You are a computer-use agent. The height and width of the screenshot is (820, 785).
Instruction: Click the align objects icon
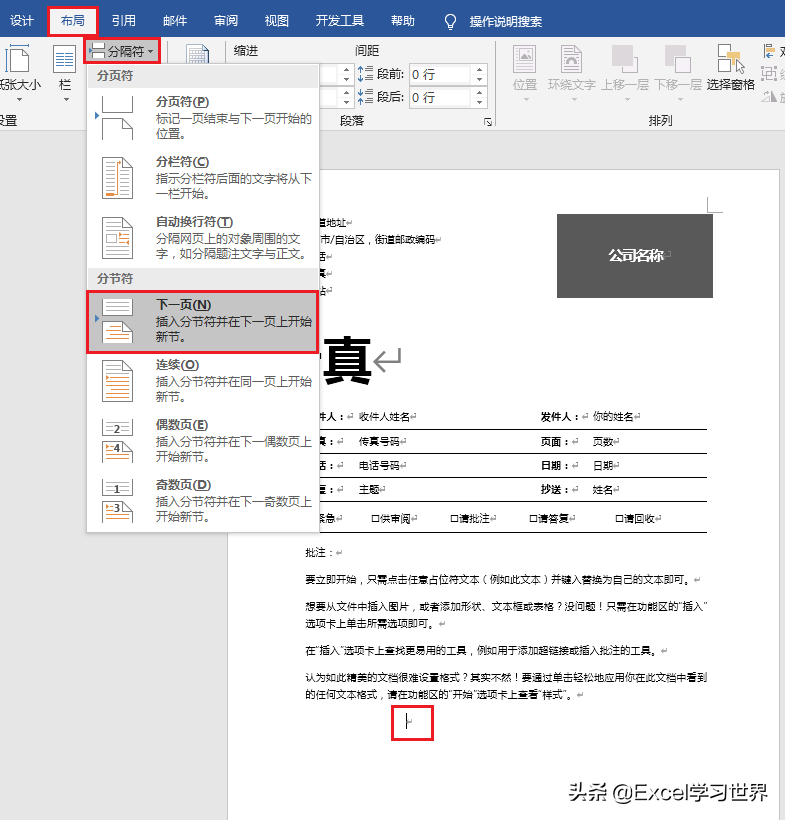[x=769, y=51]
